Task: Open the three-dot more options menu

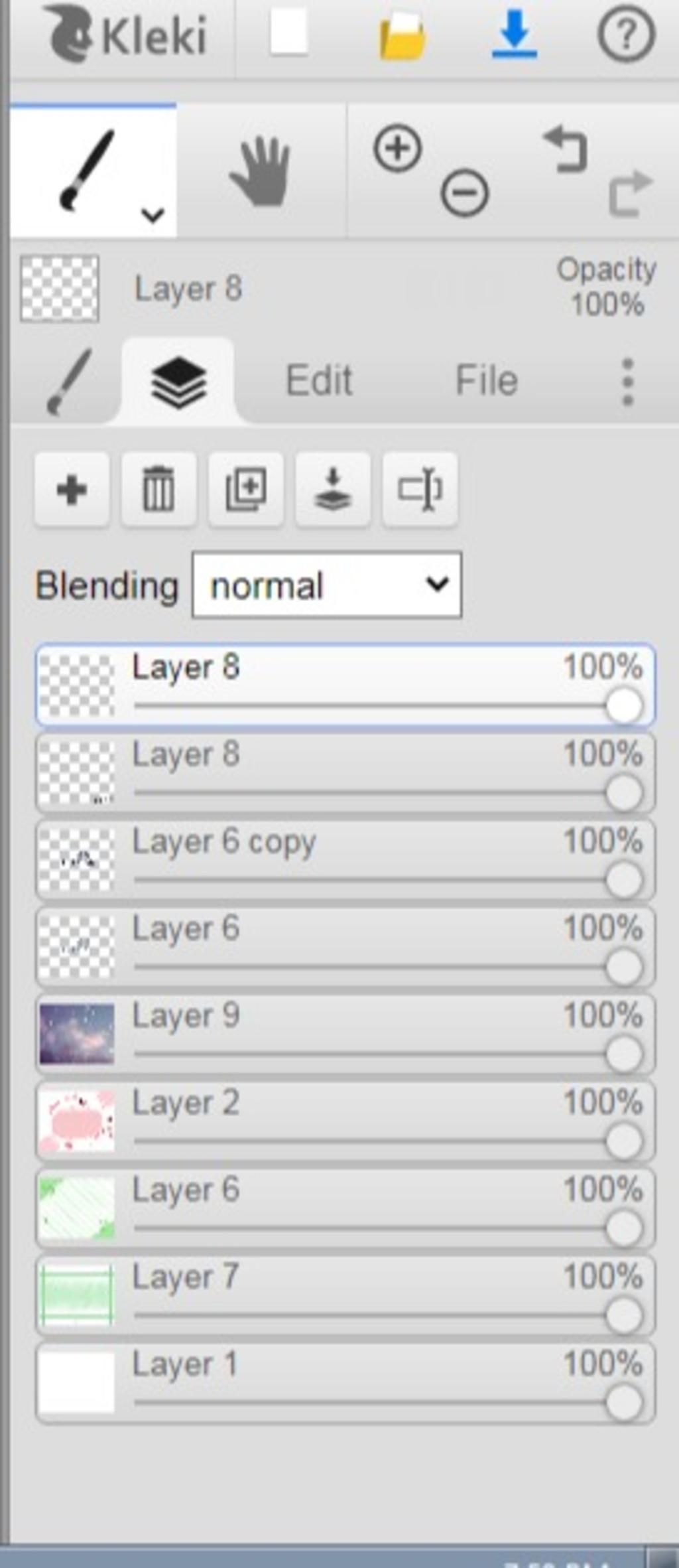Action: (x=628, y=382)
